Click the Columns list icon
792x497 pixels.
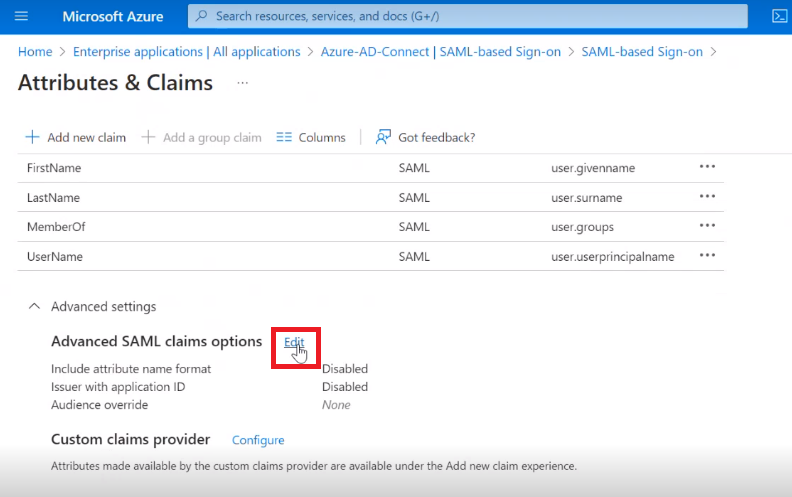click(284, 137)
